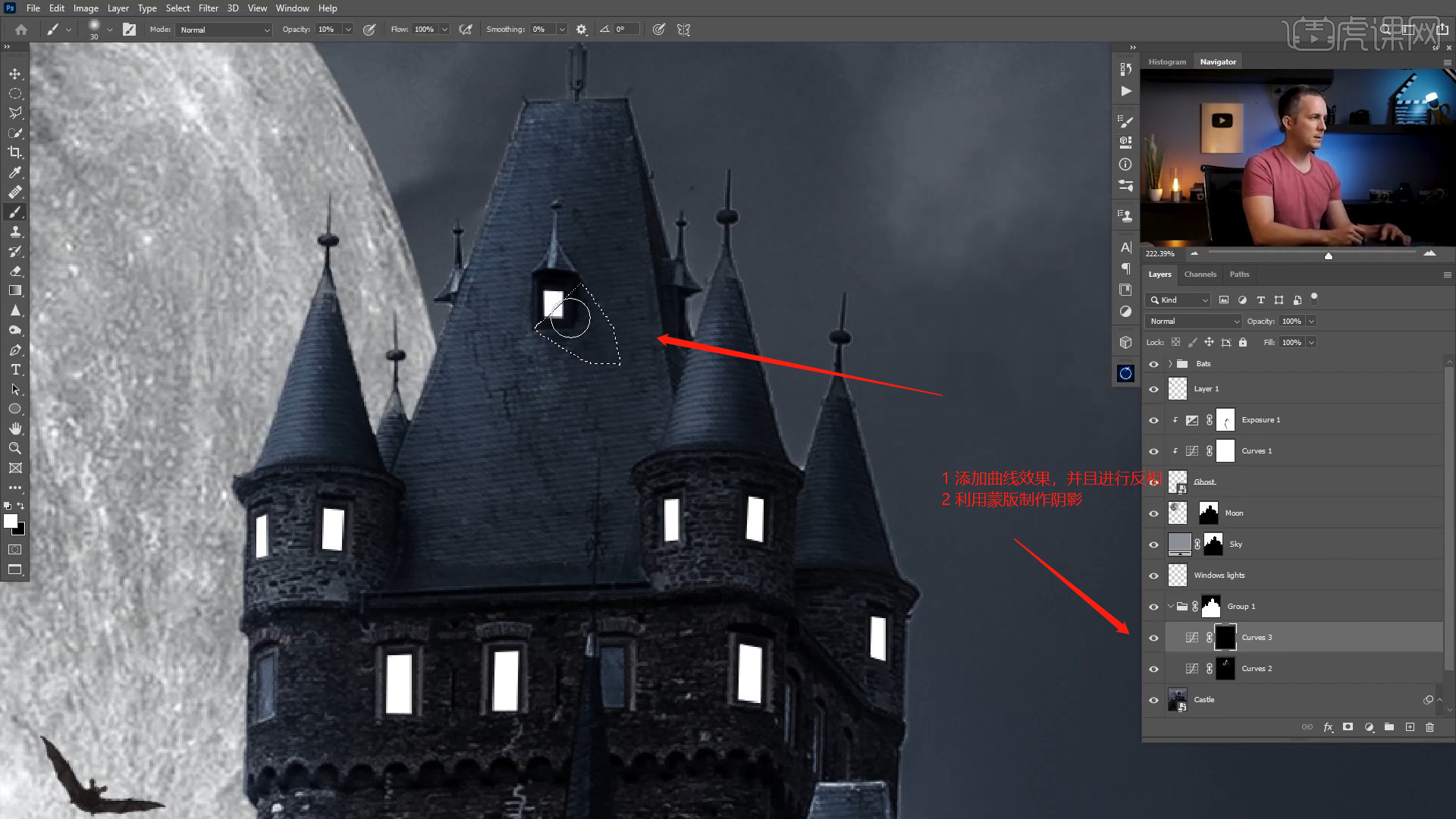Select the Polygonal Lasso tool

(x=15, y=113)
